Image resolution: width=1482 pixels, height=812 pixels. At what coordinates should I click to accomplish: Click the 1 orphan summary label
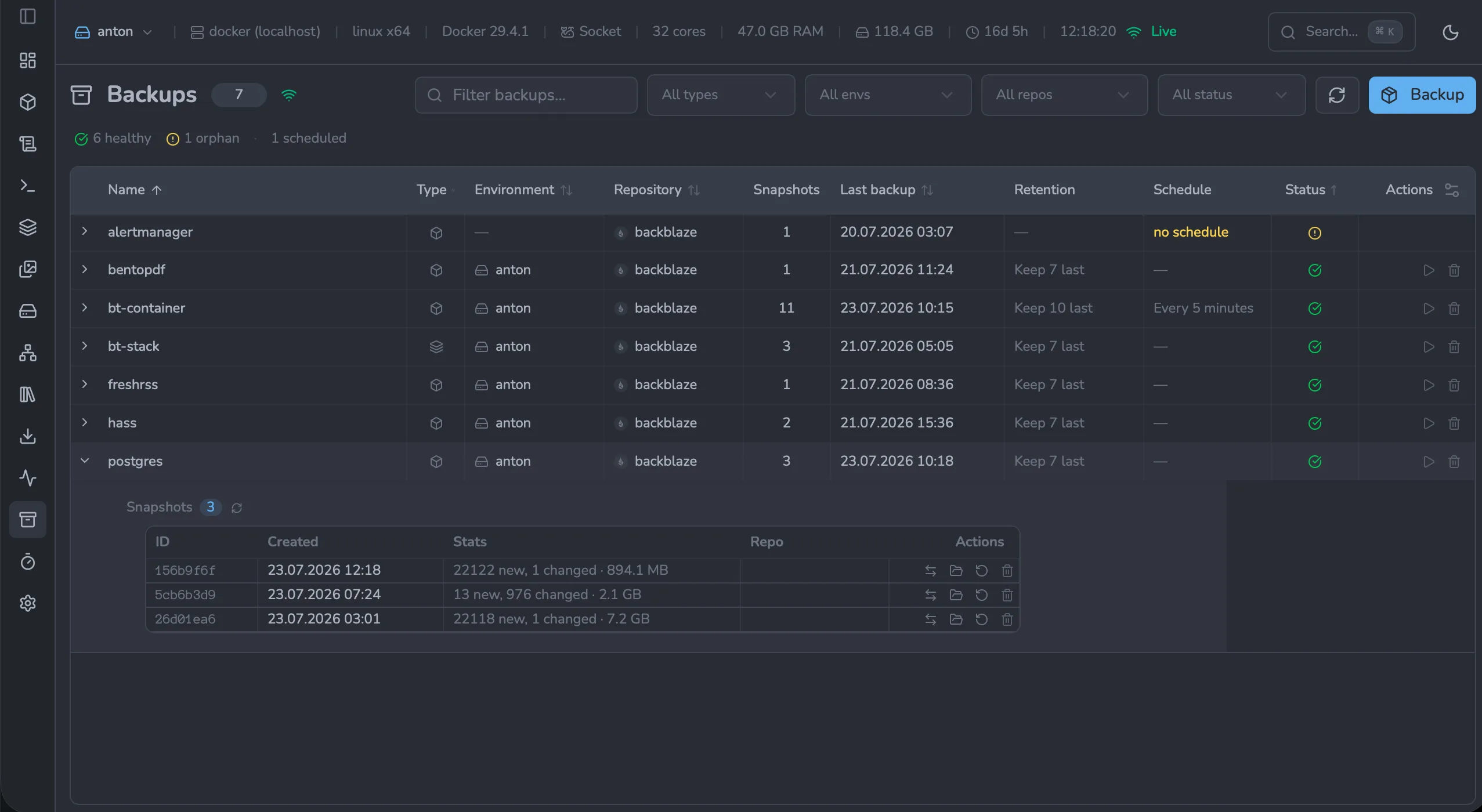click(203, 138)
